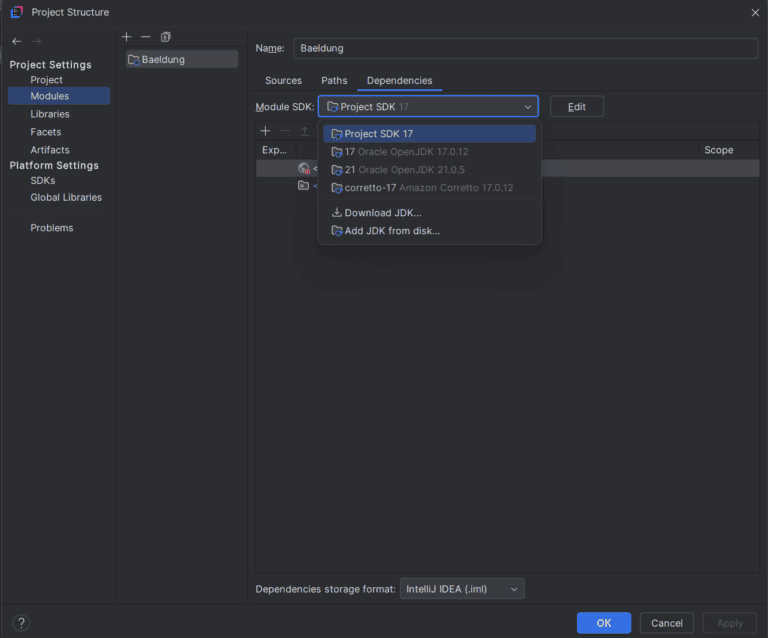Add a new module with plus icon

point(127,37)
